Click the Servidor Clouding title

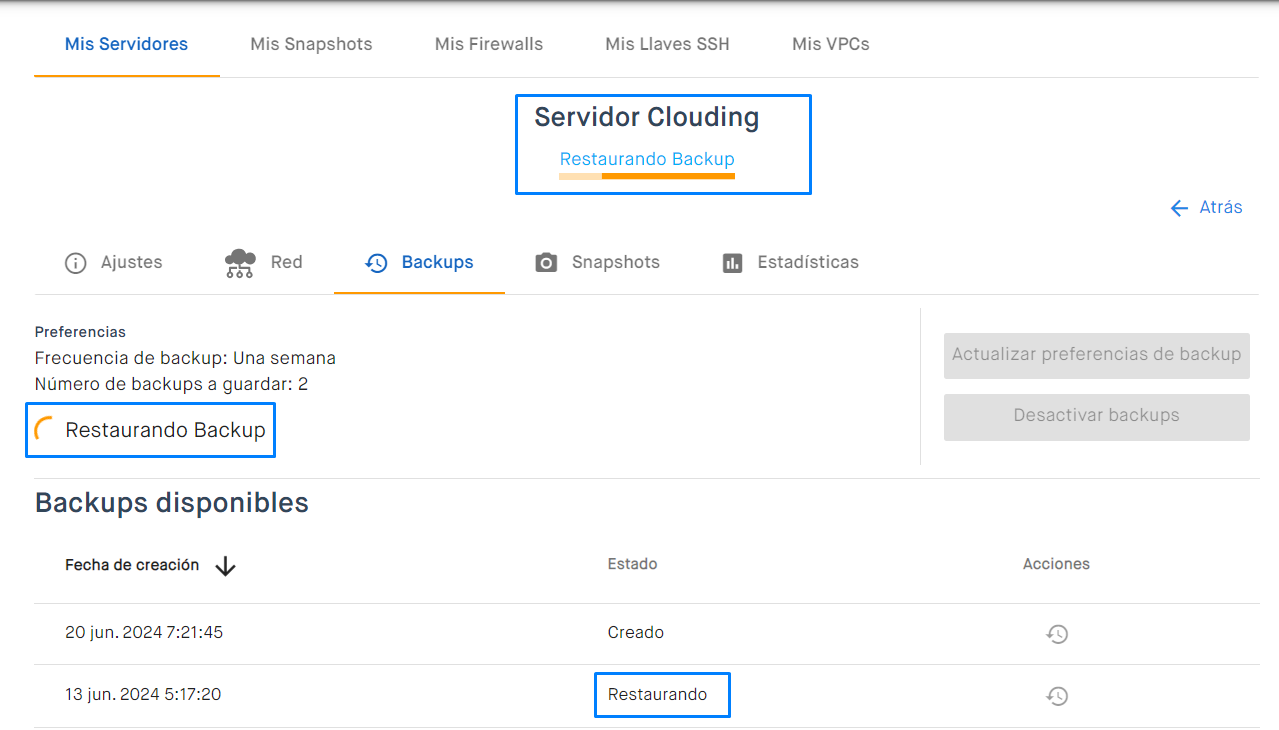coord(647,117)
